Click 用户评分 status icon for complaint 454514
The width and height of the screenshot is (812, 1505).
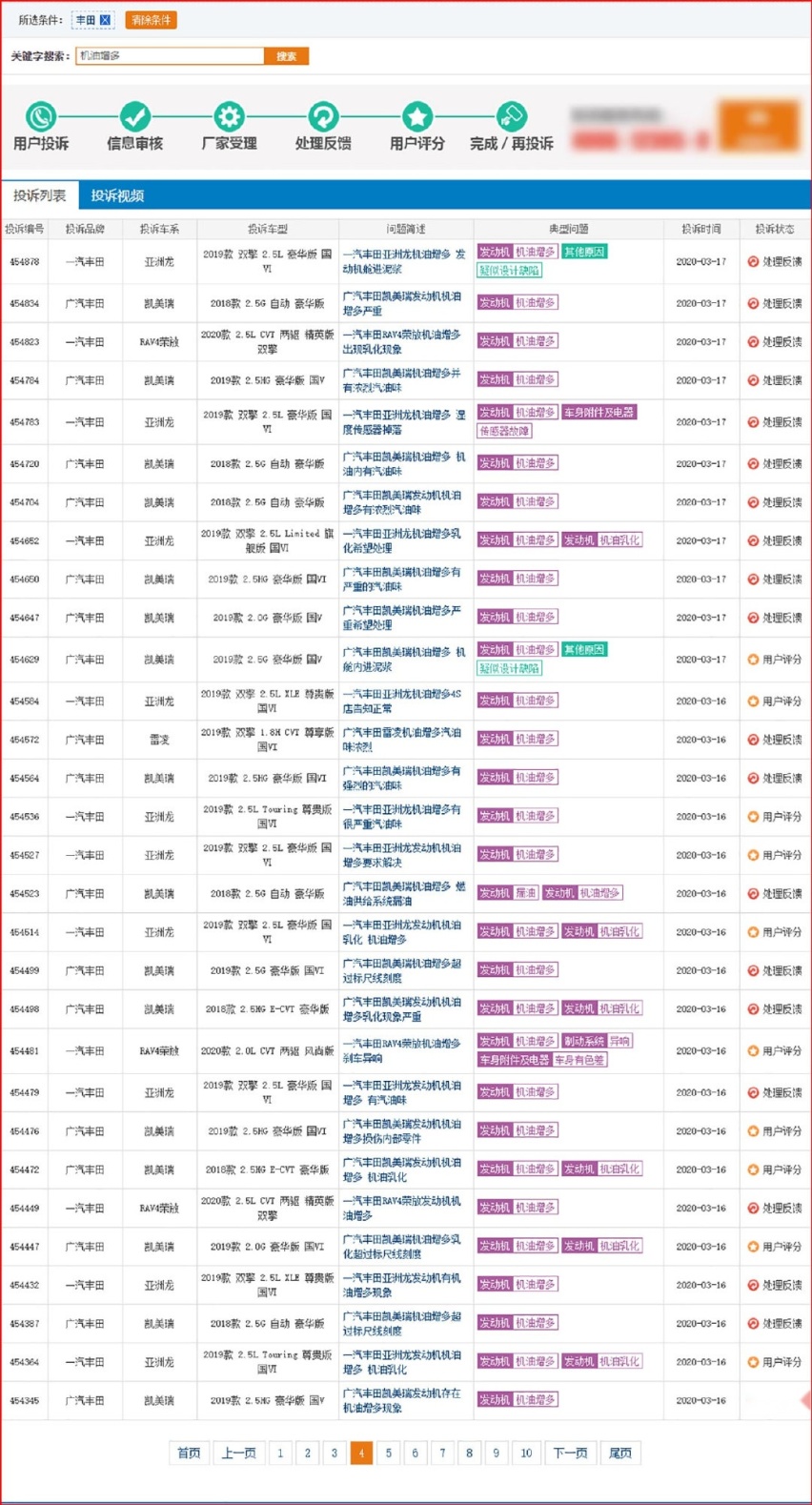tap(753, 932)
